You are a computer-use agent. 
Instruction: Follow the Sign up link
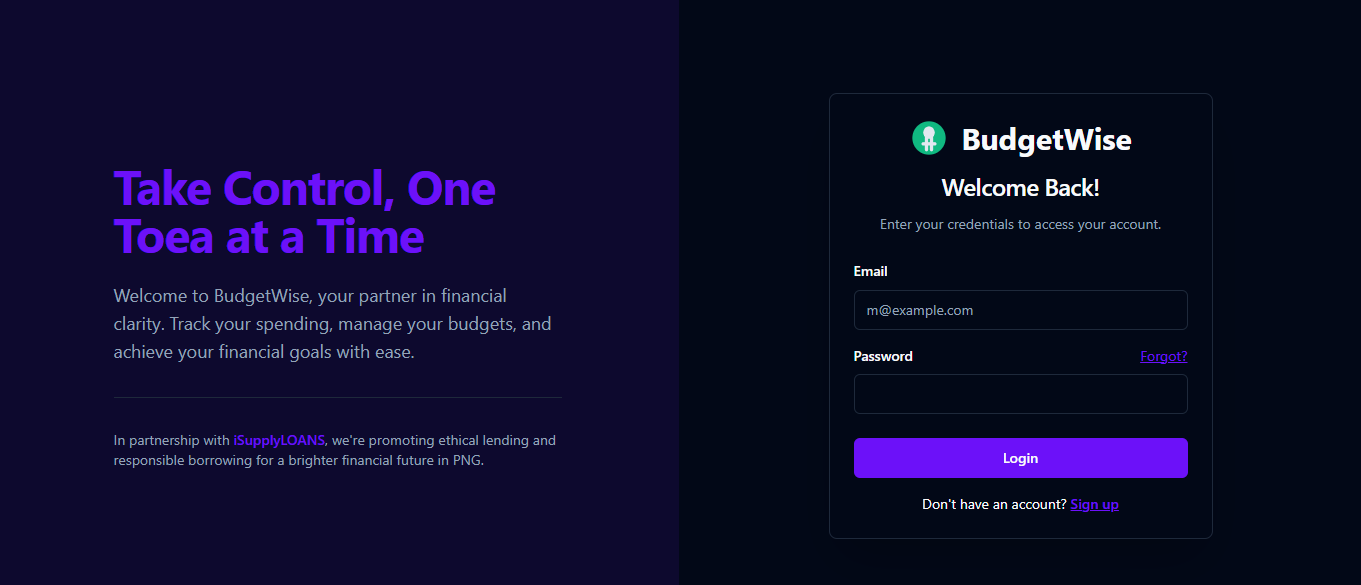1094,504
